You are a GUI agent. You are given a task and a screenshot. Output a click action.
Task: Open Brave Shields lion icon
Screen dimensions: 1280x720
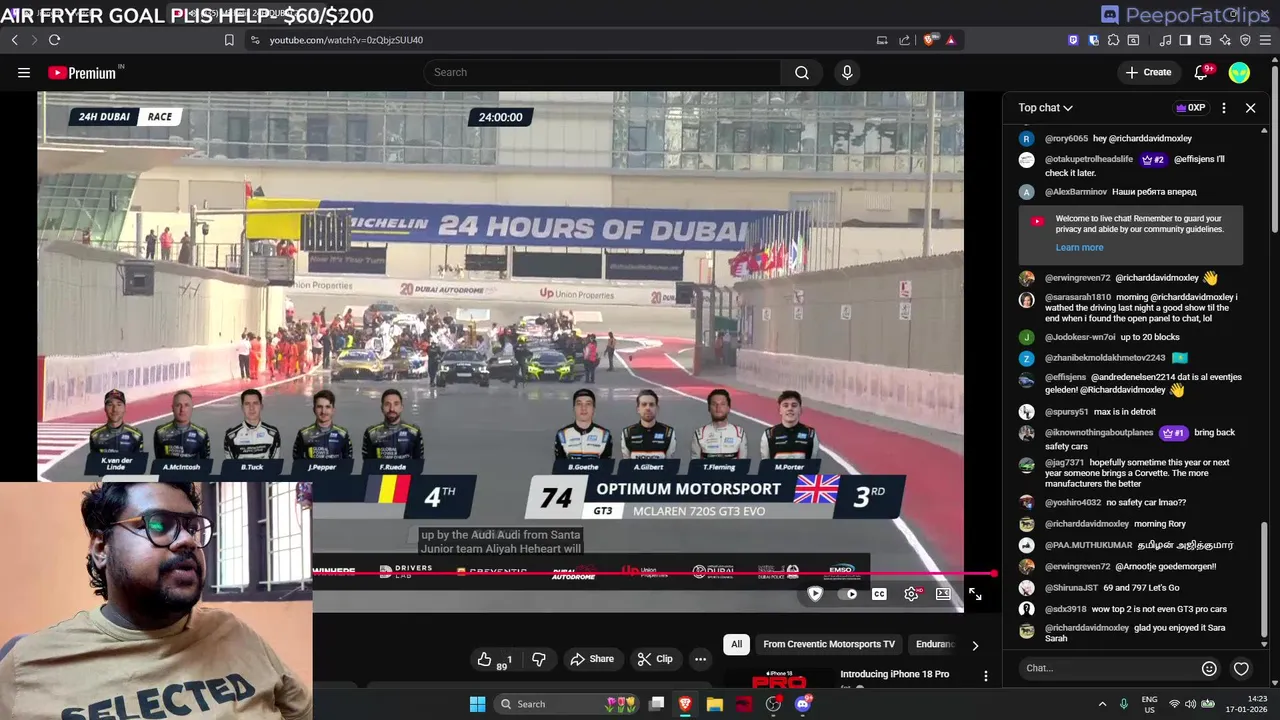tap(930, 40)
